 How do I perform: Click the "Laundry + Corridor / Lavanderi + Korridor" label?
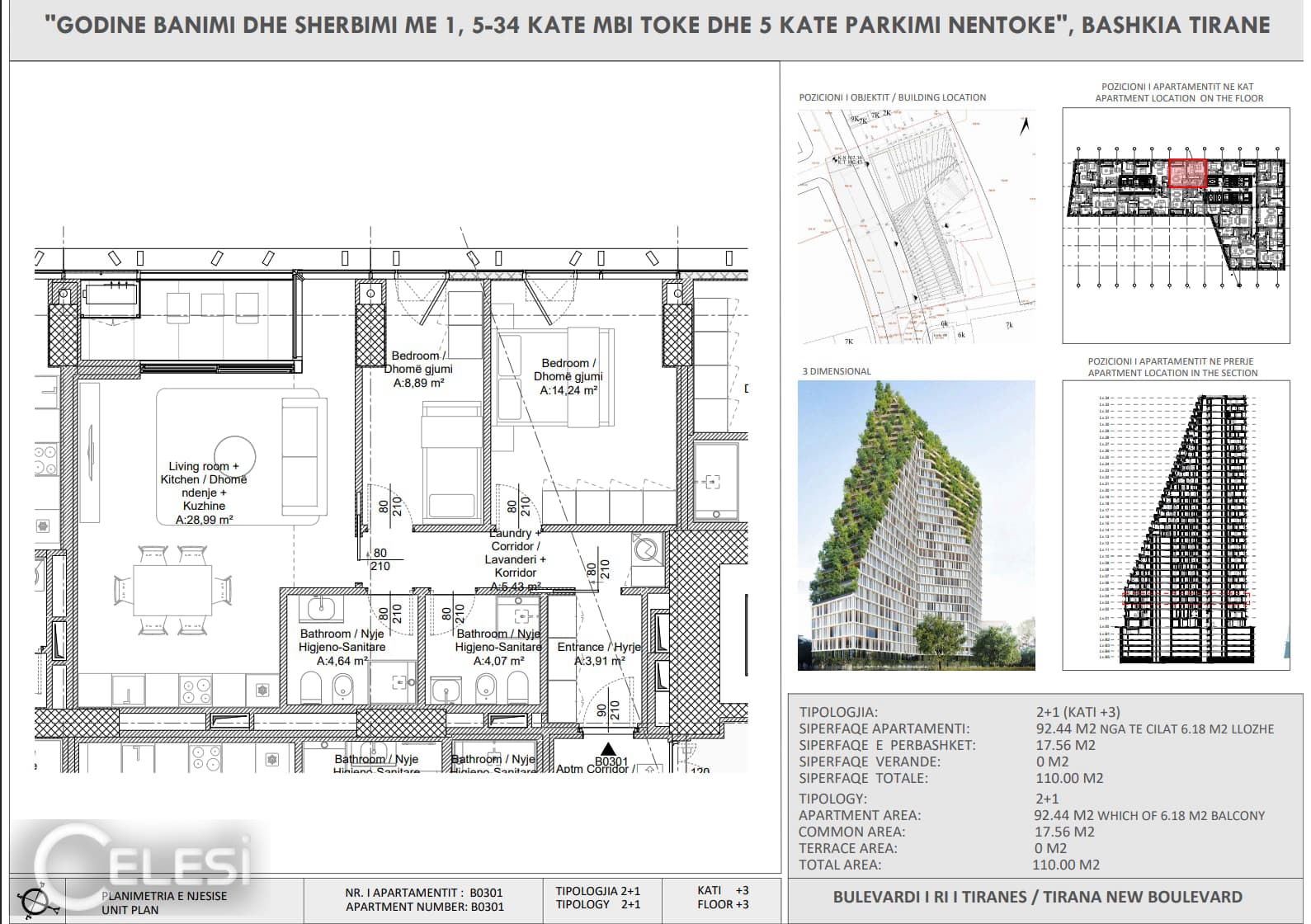(515, 553)
